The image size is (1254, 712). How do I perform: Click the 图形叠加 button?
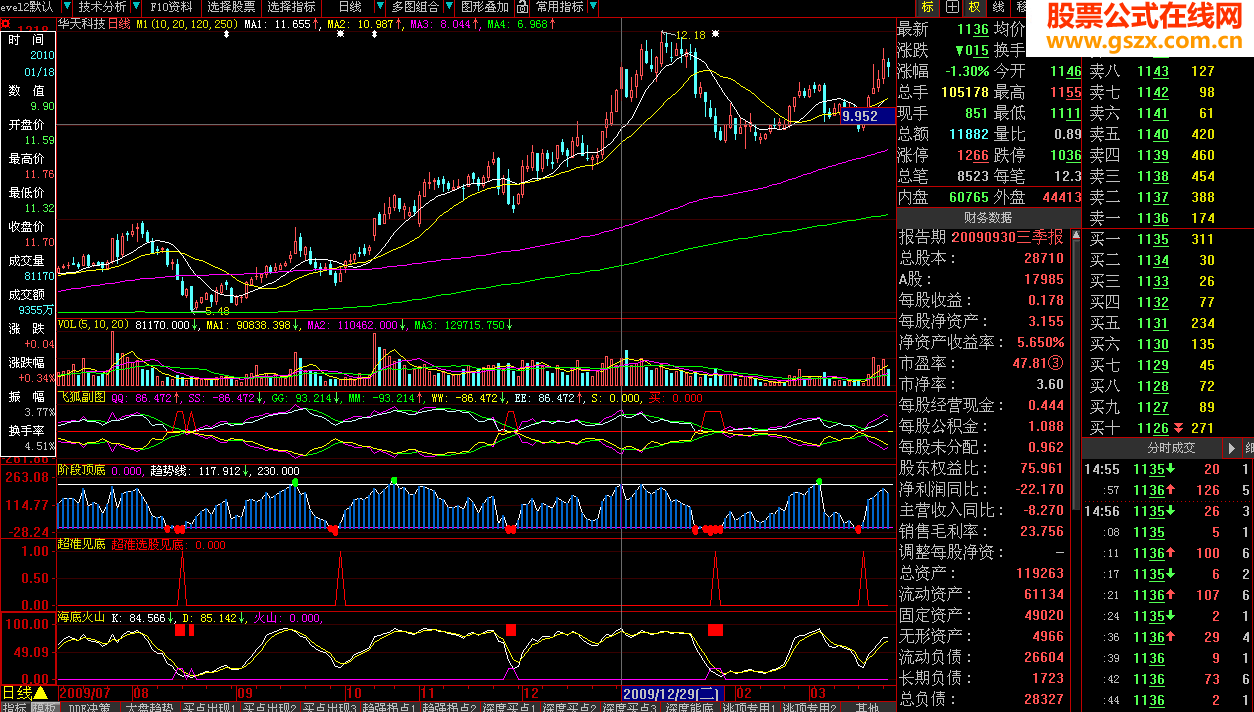point(485,7)
